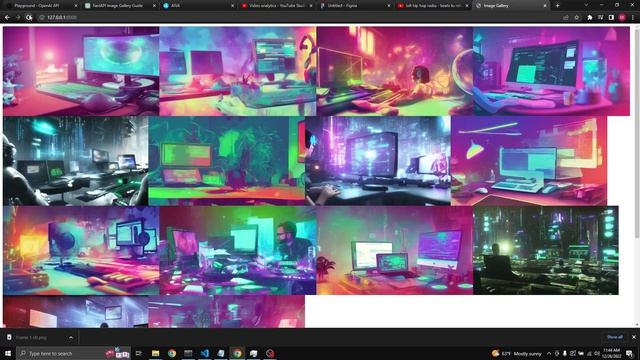Go back with the browser back arrow
640x360 pixels.
click(x=7, y=18)
